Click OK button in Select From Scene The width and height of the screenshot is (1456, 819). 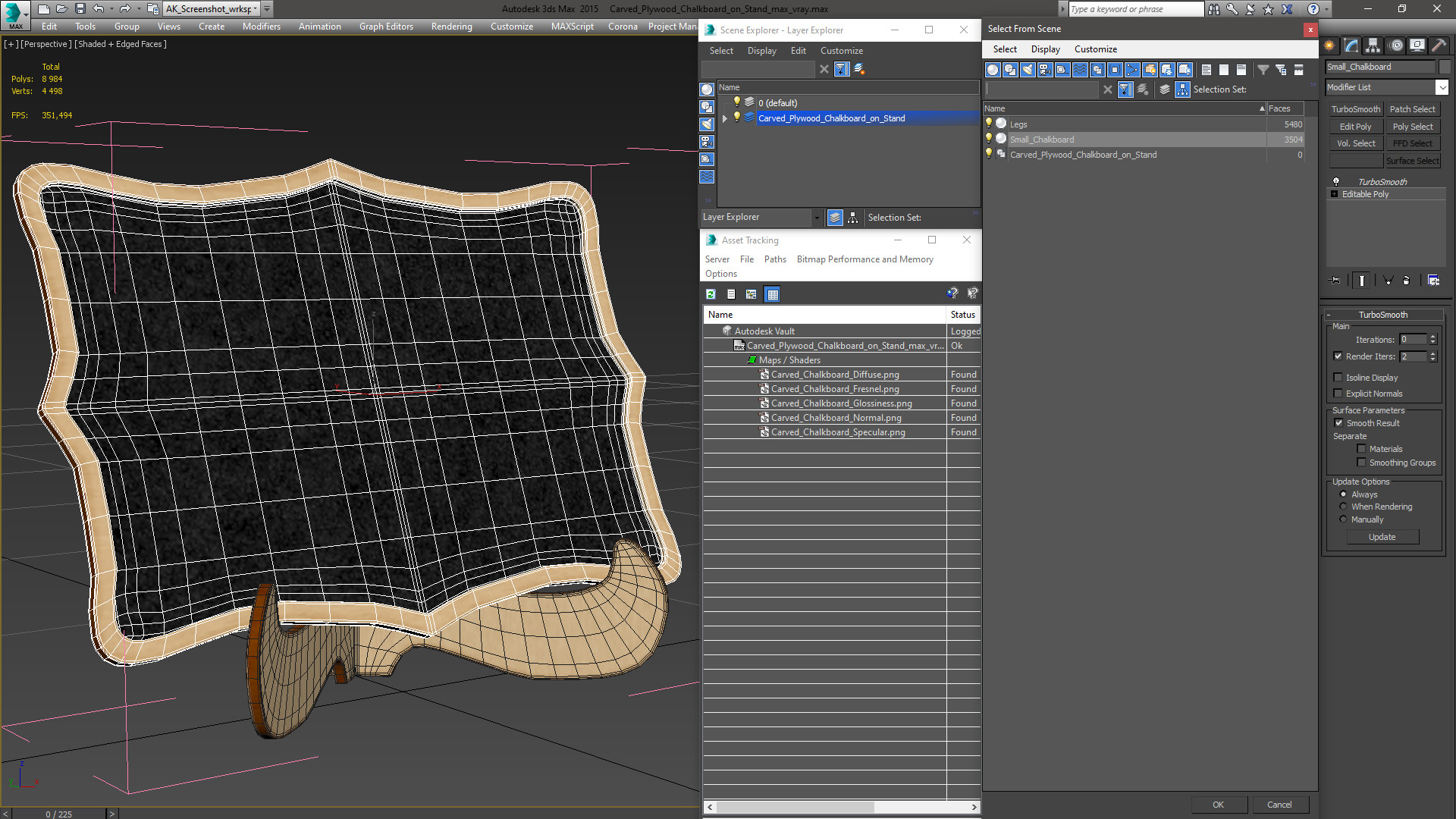tap(1218, 805)
